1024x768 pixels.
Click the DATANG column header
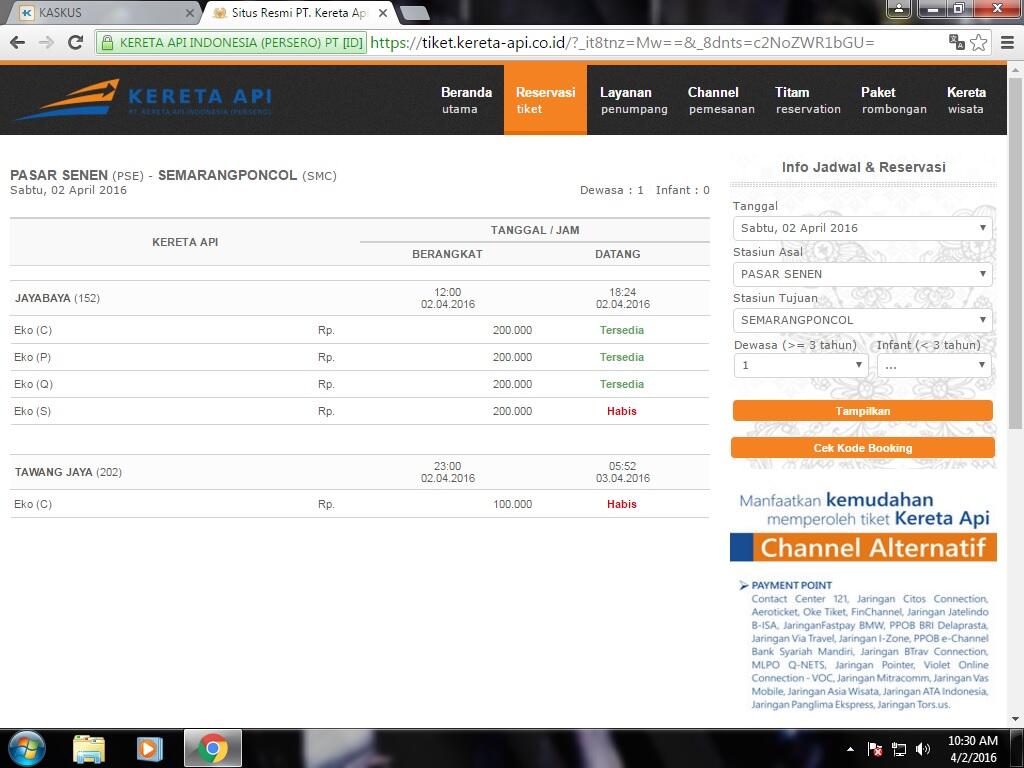click(618, 254)
